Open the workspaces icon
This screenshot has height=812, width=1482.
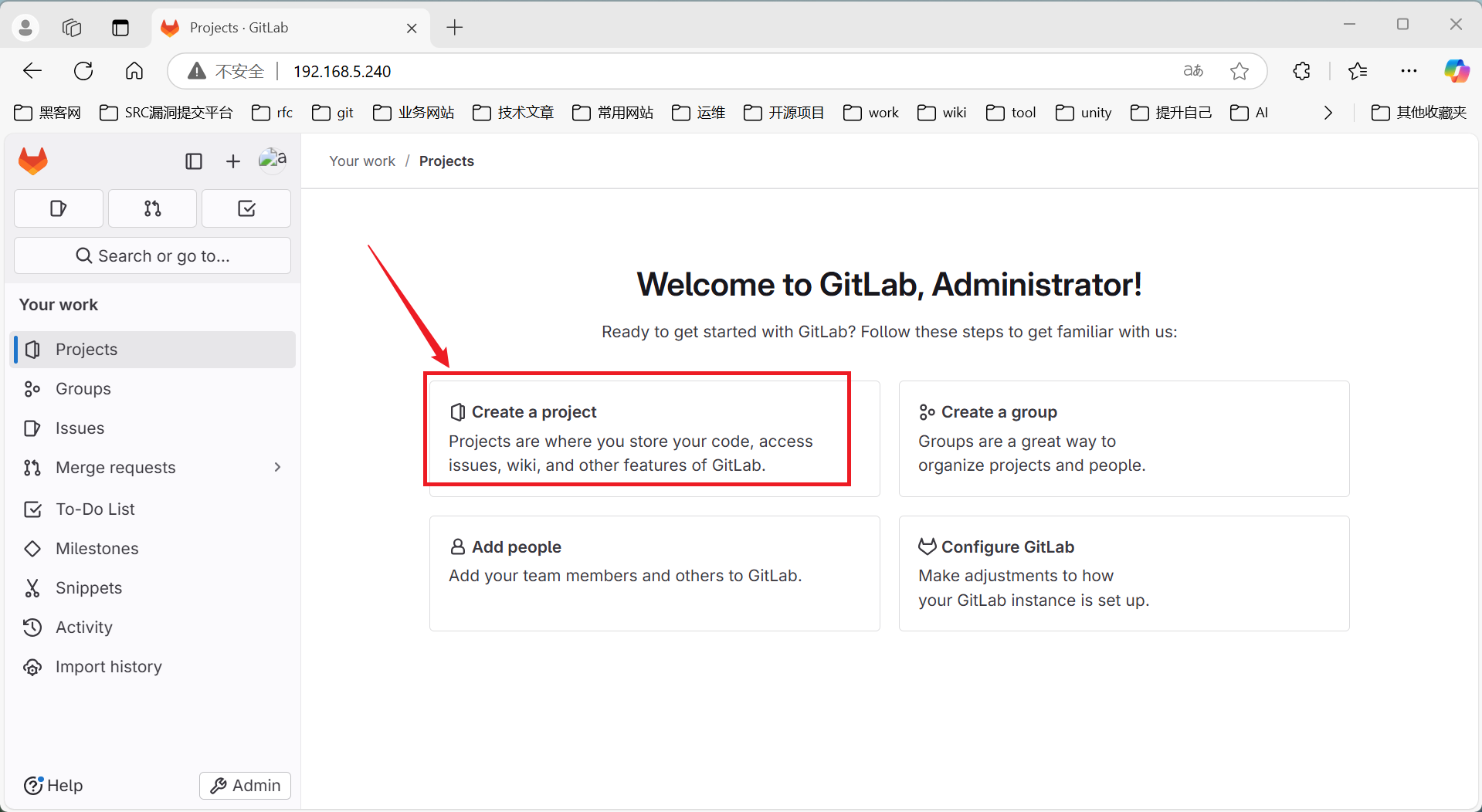tap(72, 28)
